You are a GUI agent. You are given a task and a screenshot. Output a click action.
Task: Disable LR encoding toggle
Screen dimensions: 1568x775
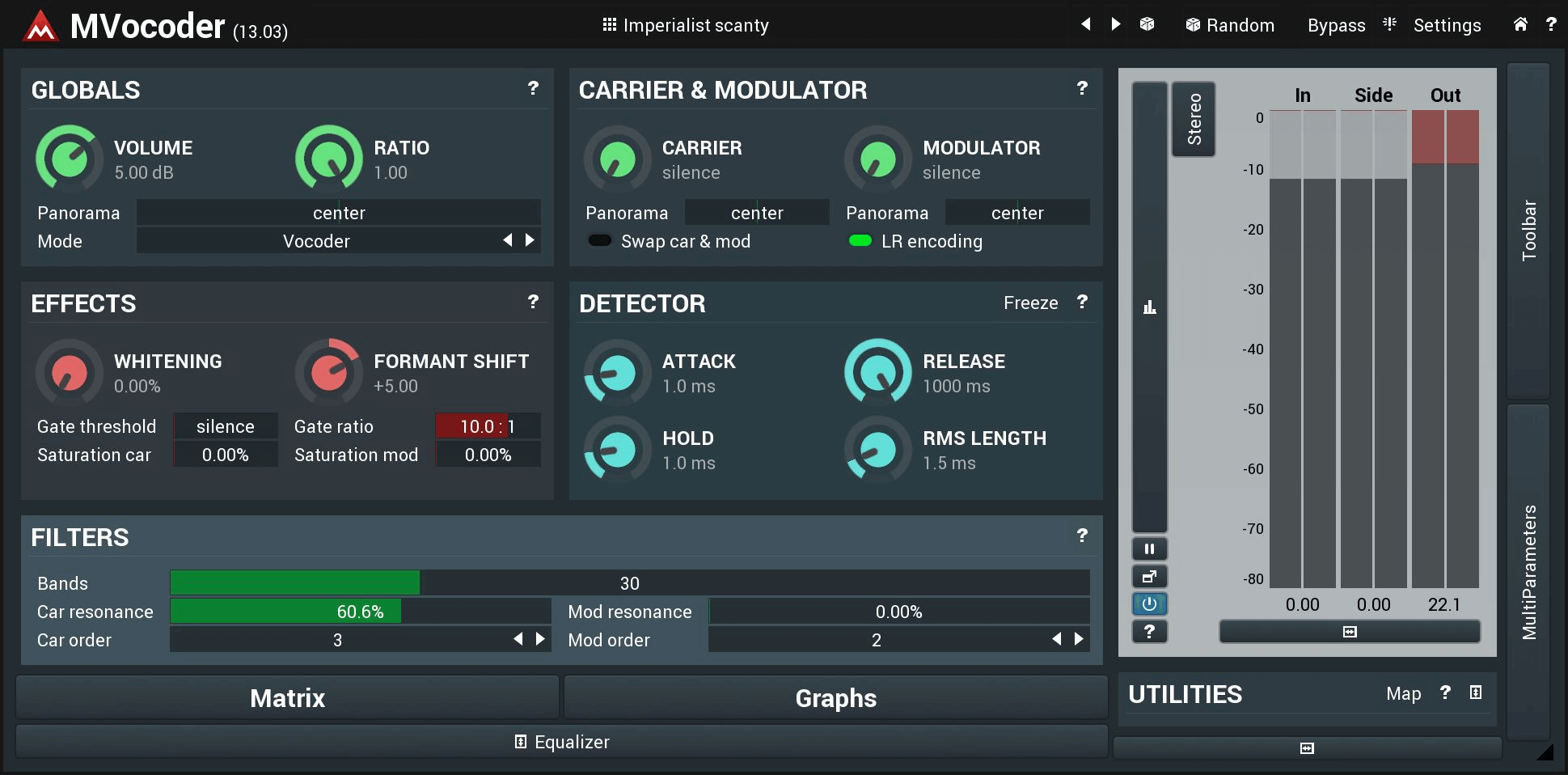(860, 240)
